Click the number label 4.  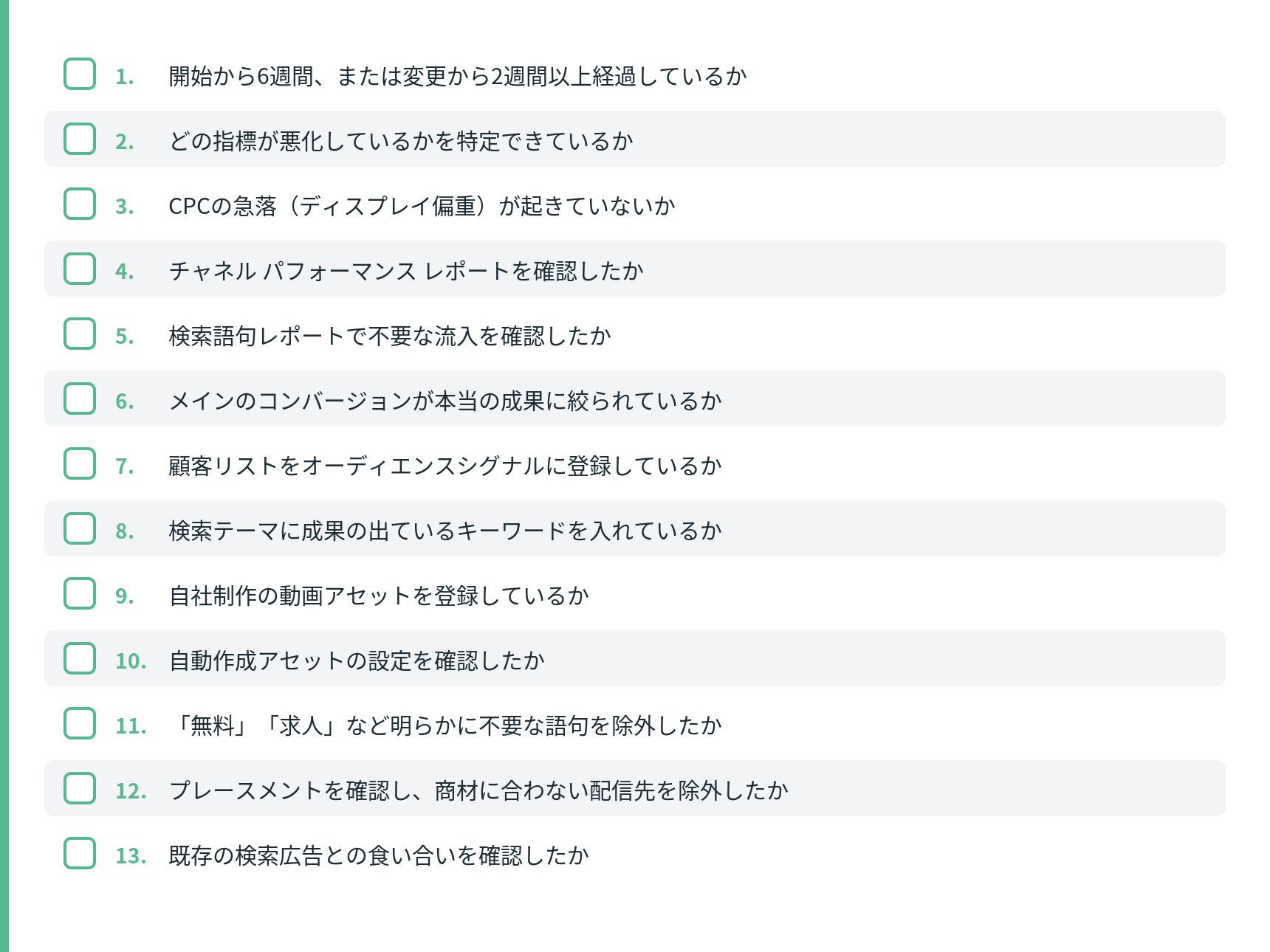point(125,272)
